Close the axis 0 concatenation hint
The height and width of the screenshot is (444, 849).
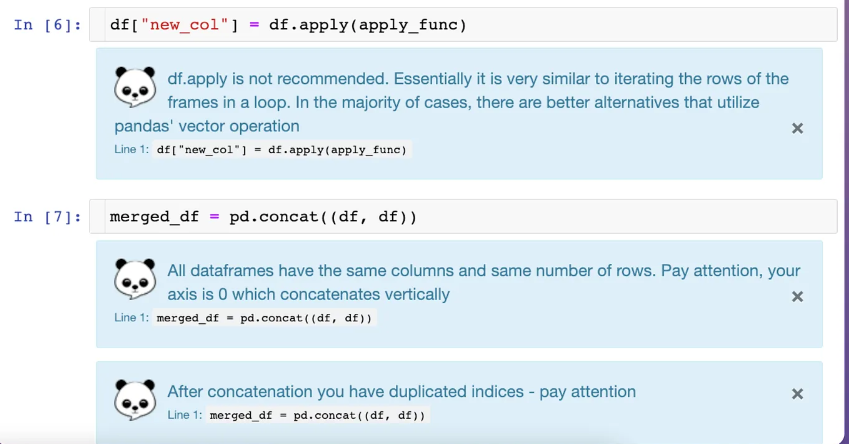tap(797, 297)
